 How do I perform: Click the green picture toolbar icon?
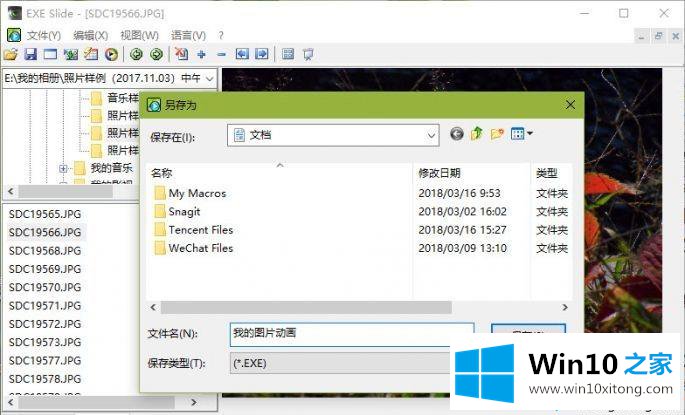(x=71, y=54)
